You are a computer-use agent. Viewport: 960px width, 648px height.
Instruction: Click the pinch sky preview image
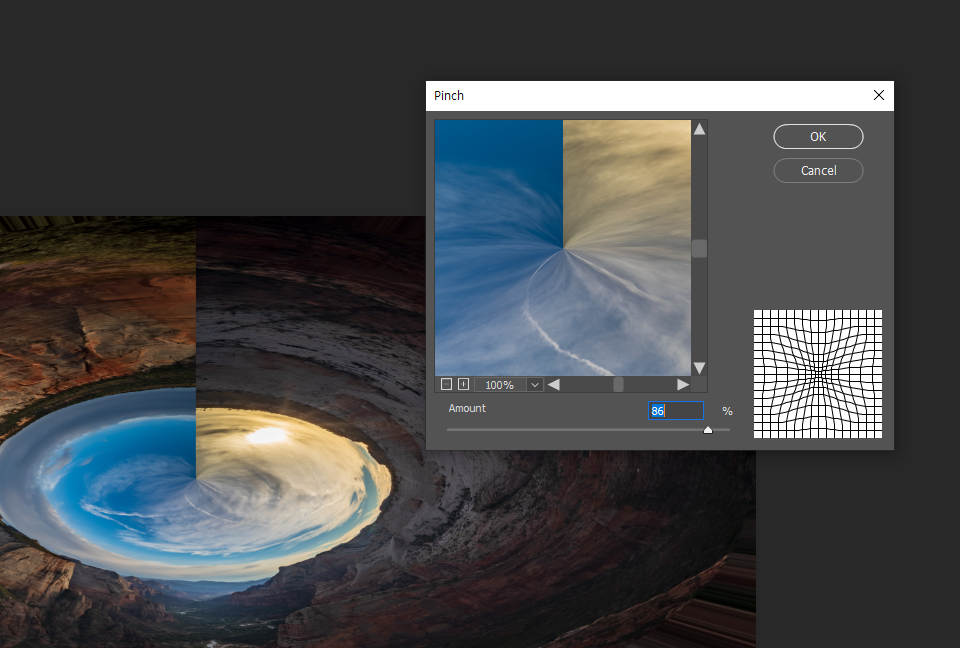pos(563,247)
